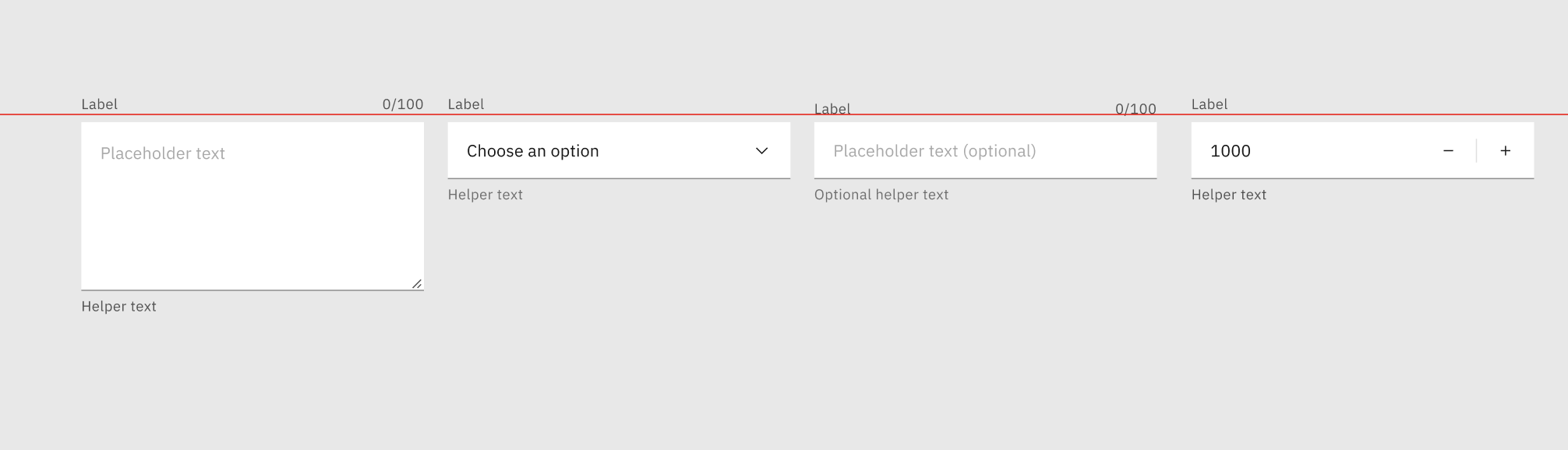This screenshot has width=1568, height=450.
Task: Focus the large placeholder text area
Action: 252,210
